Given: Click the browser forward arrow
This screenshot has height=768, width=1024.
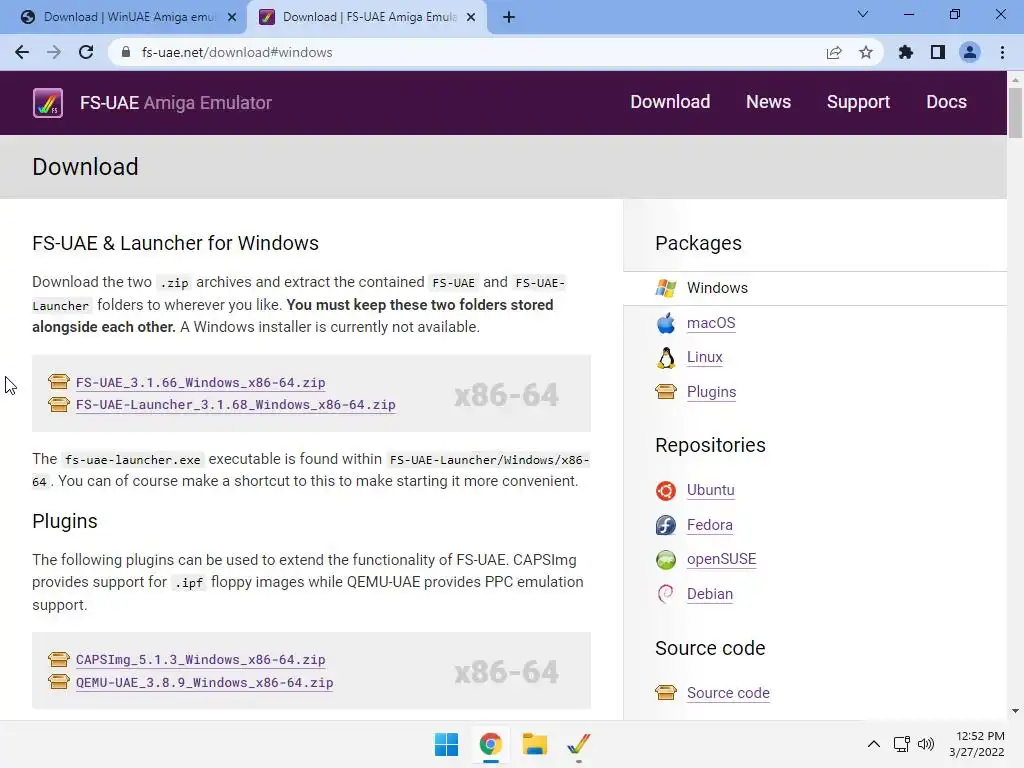Looking at the screenshot, I should (x=54, y=52).
